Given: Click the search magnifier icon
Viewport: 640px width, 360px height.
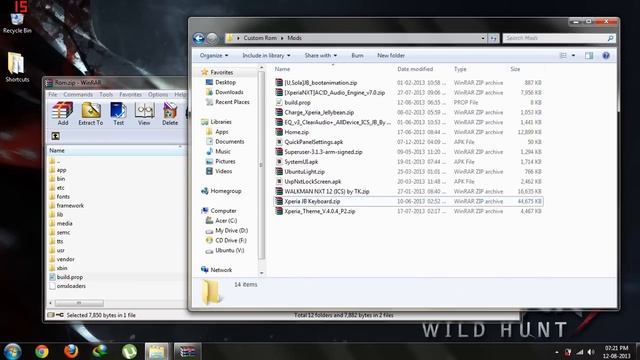Looking at the screenshot, I should [610, 38].
